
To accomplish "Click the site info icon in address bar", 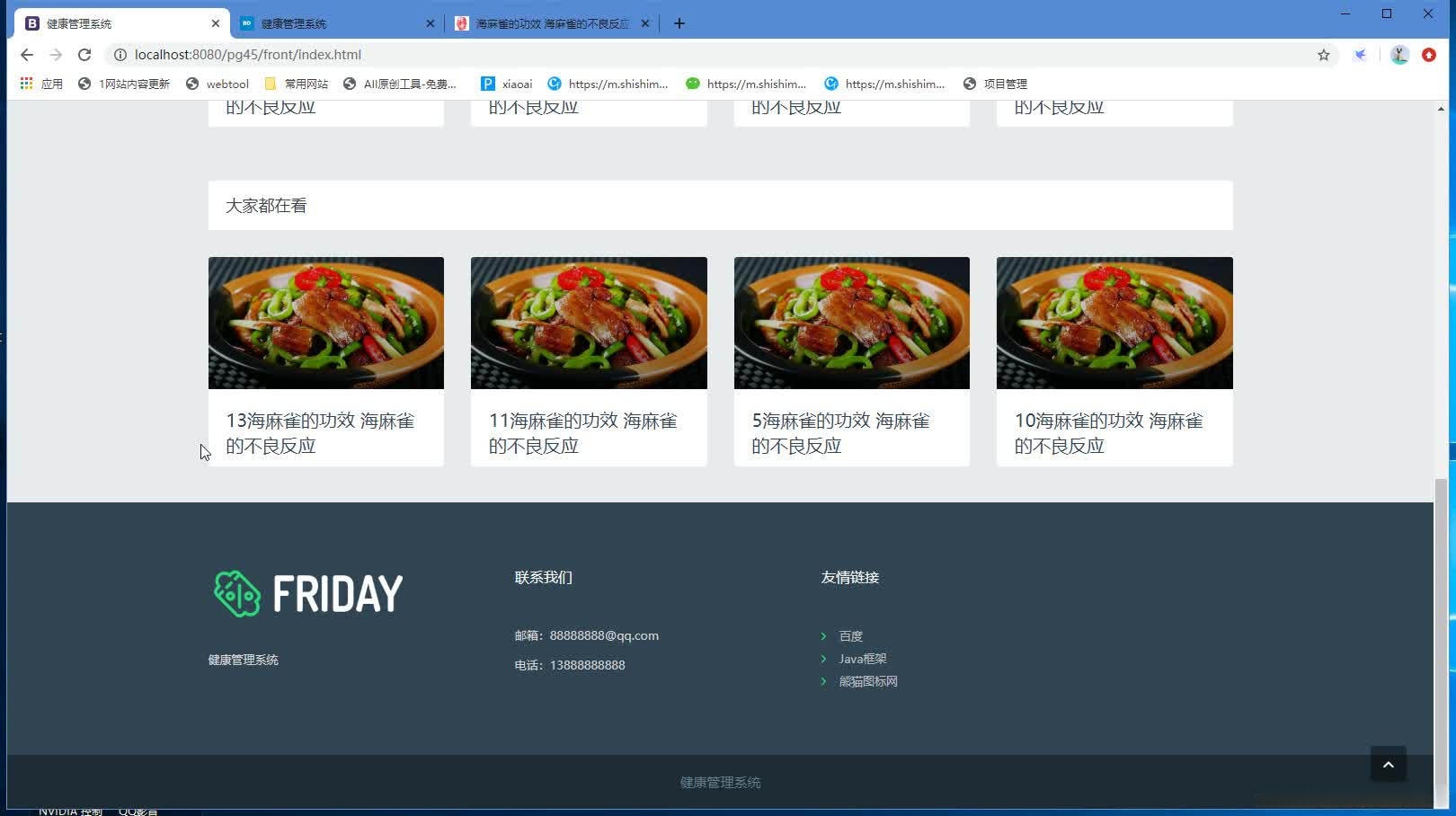I will [x=120, y=55].
